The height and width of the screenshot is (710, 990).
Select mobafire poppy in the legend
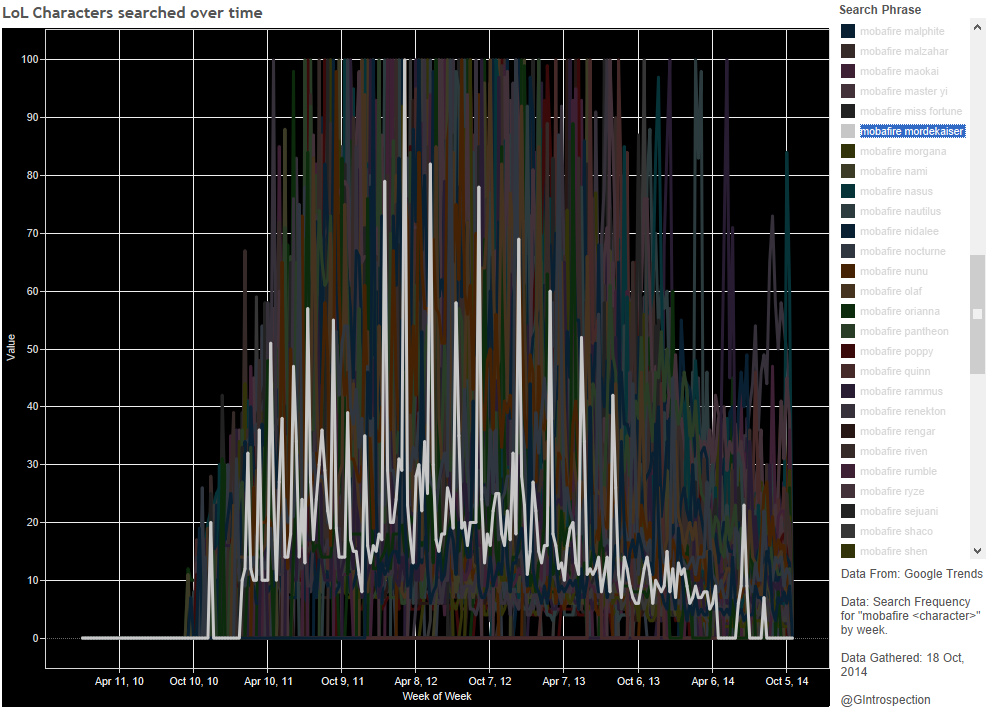click(x=896, y=351)
